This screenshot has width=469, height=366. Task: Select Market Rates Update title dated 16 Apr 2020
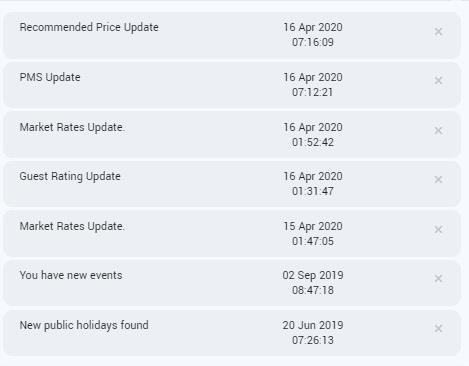click(72, 127)
